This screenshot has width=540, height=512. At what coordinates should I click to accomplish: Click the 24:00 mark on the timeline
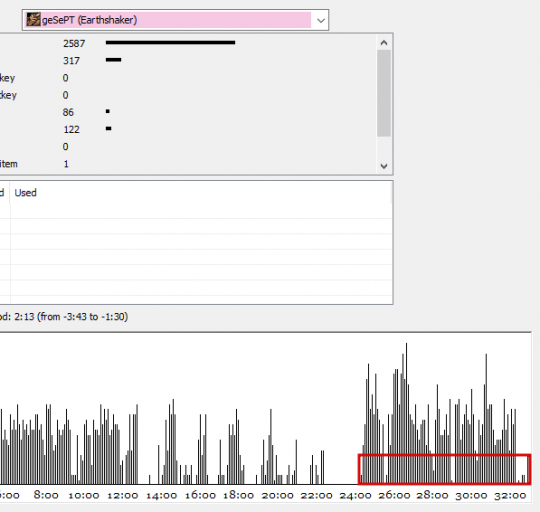[x=355, y=495]
